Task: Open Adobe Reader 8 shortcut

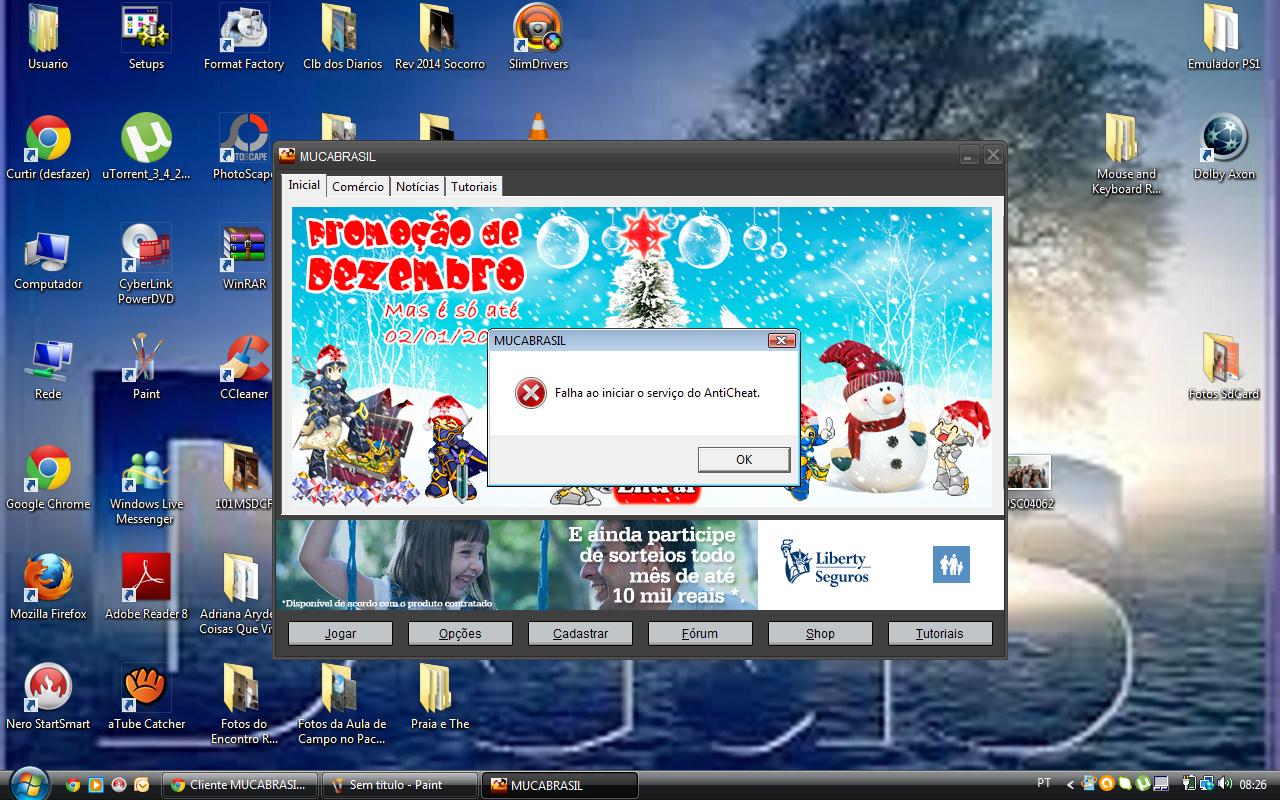Action: (x=146, y=582)
